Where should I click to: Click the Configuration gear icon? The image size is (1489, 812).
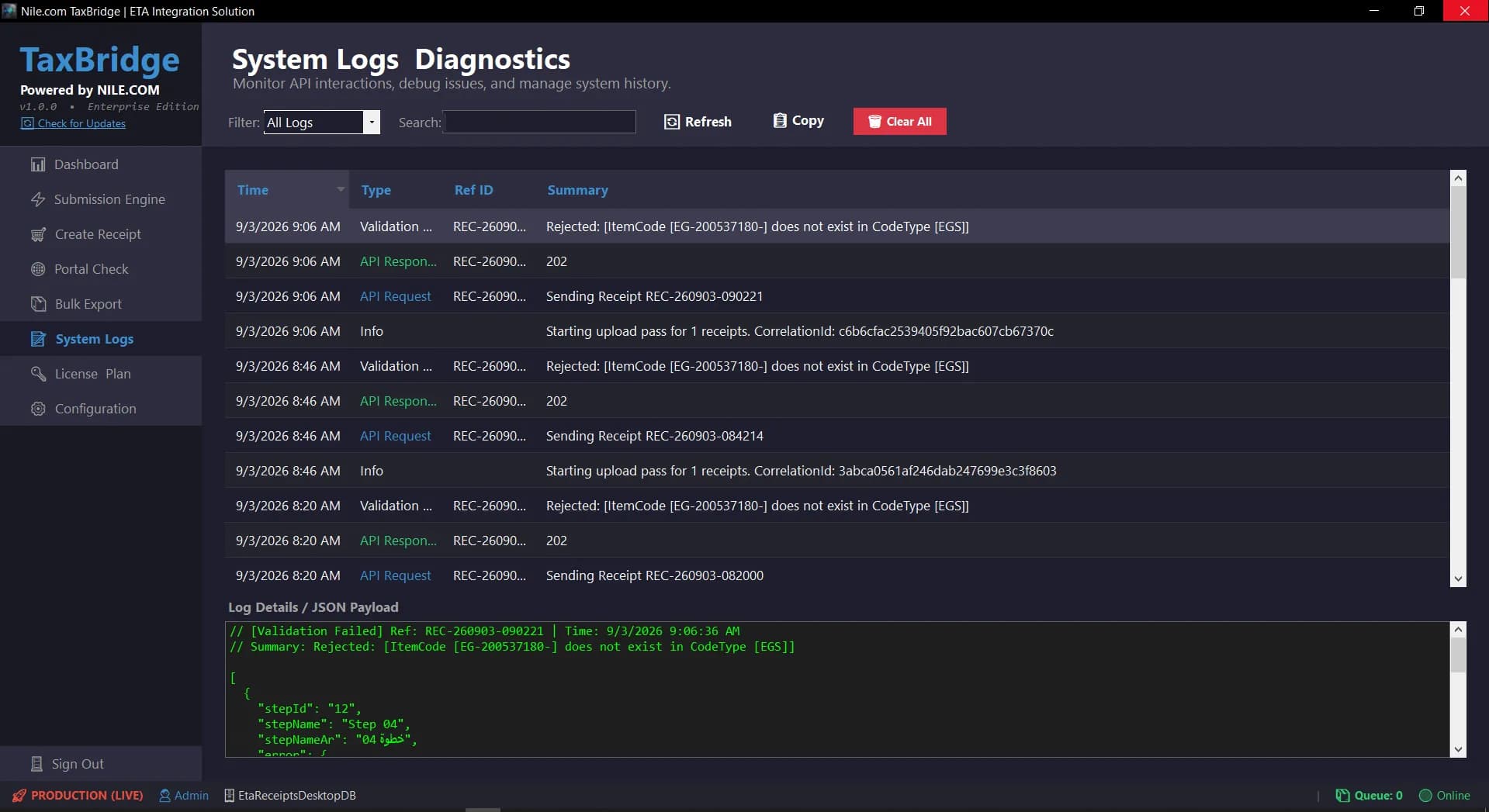pos(38,409)
